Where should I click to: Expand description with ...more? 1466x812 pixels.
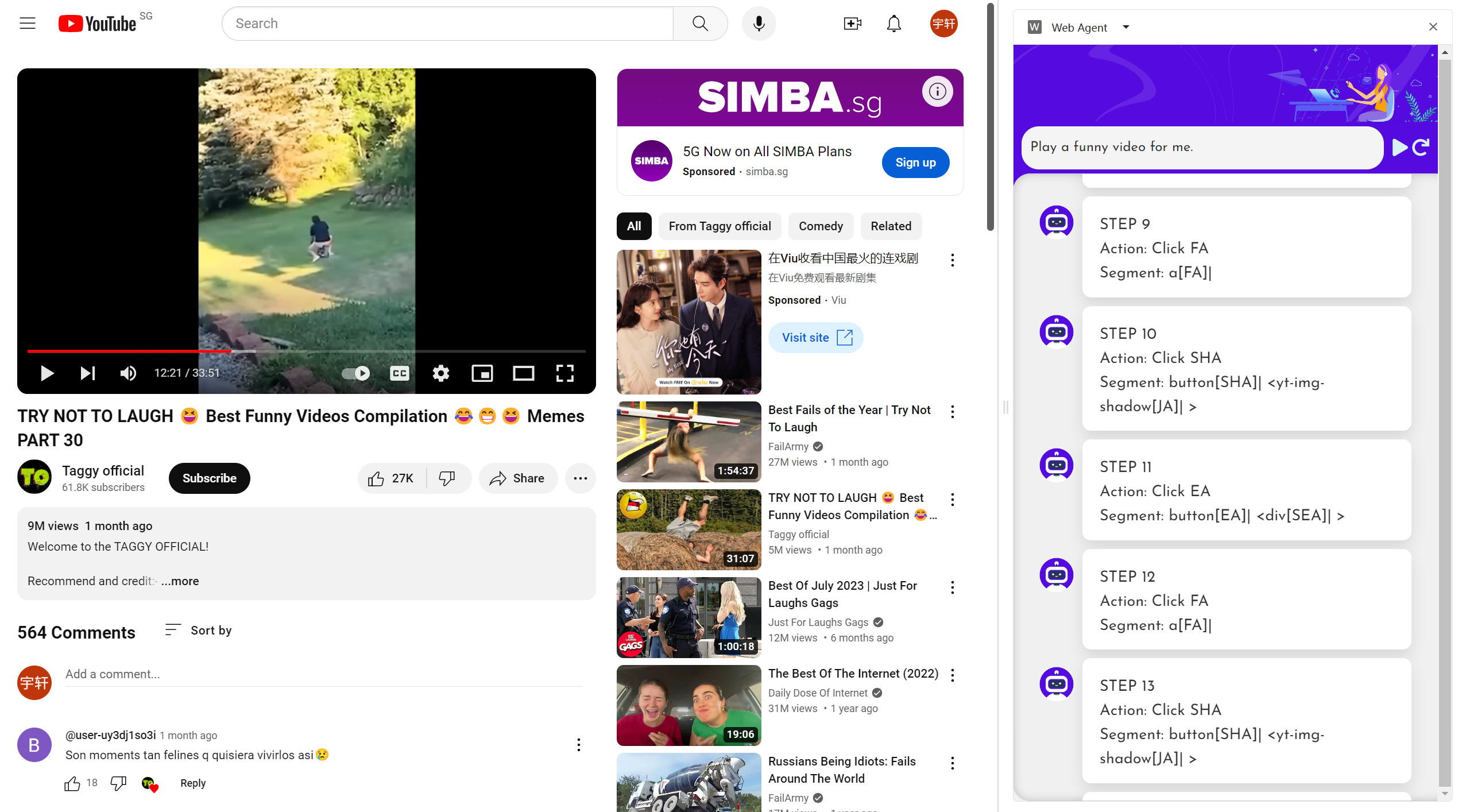pyautogui.click(x=180, y=581)
